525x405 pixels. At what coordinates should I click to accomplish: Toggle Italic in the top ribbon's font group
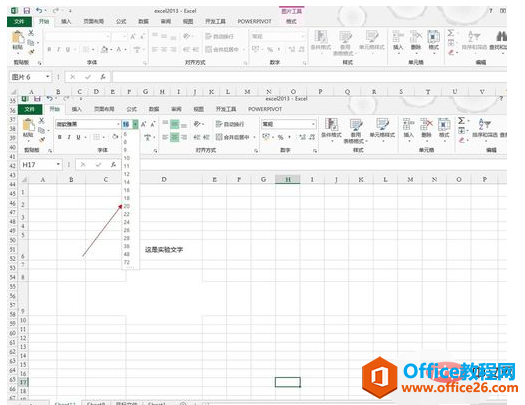click(58, 50)
